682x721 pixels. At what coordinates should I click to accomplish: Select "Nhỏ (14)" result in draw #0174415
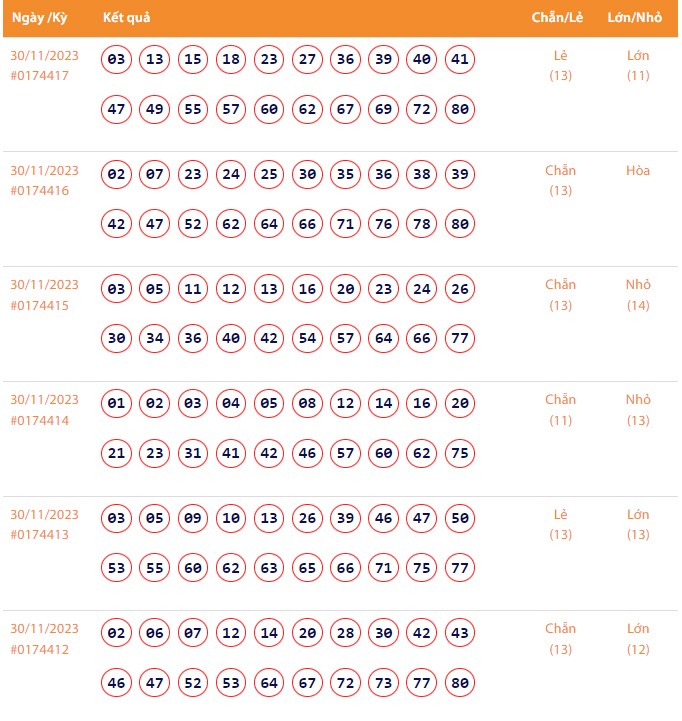(x=638, y=295)
